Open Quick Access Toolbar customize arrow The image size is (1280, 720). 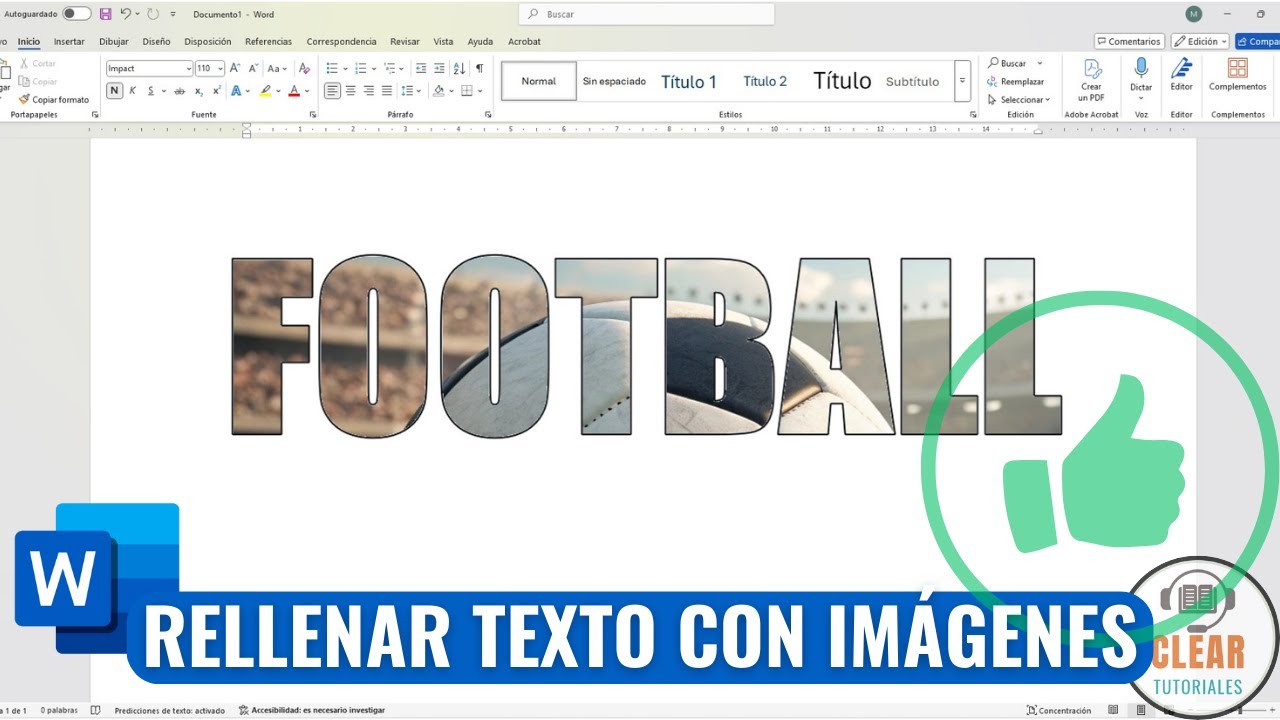coord(173,15)
